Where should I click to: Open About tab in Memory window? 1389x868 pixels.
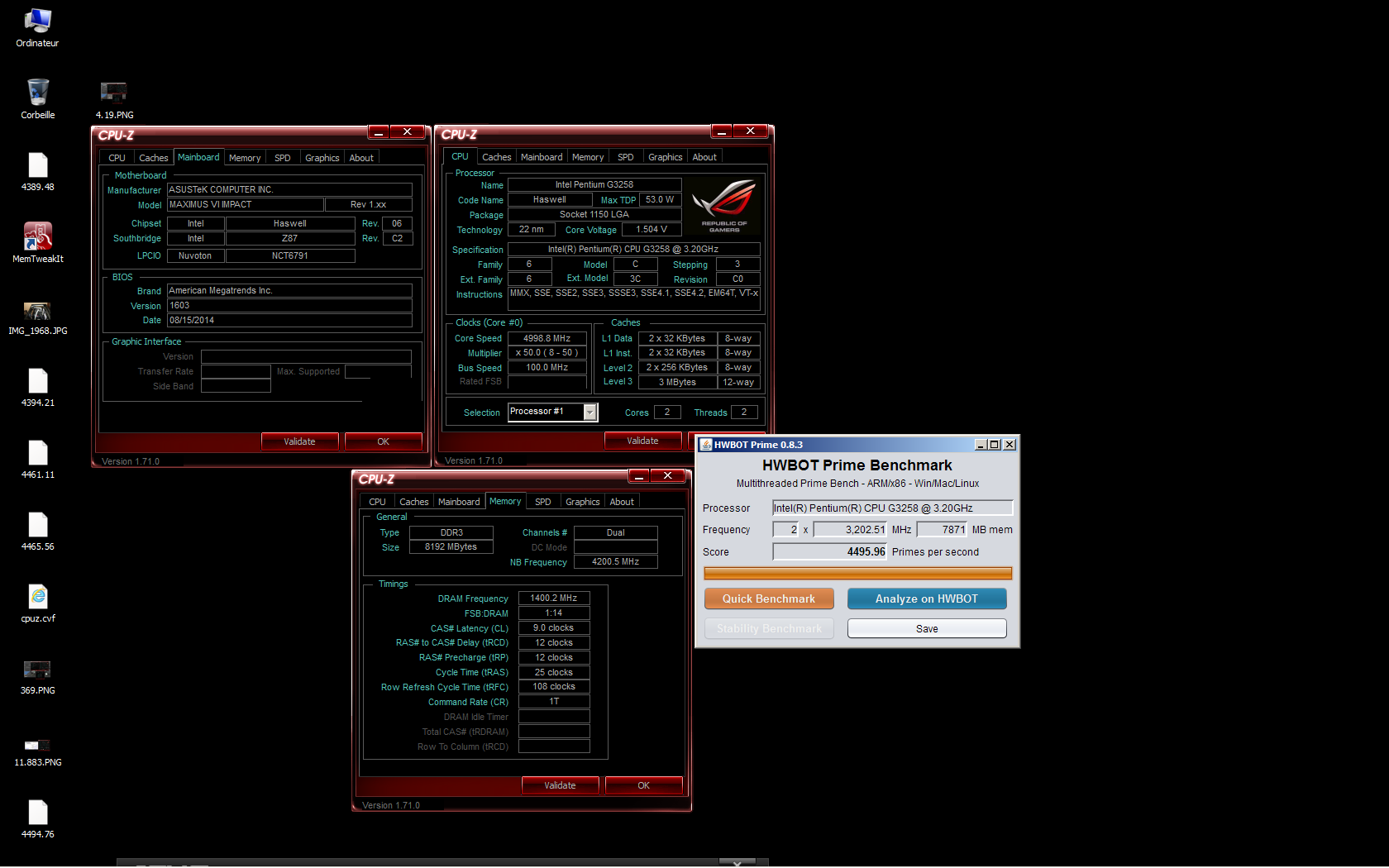[x=622, y=502]
